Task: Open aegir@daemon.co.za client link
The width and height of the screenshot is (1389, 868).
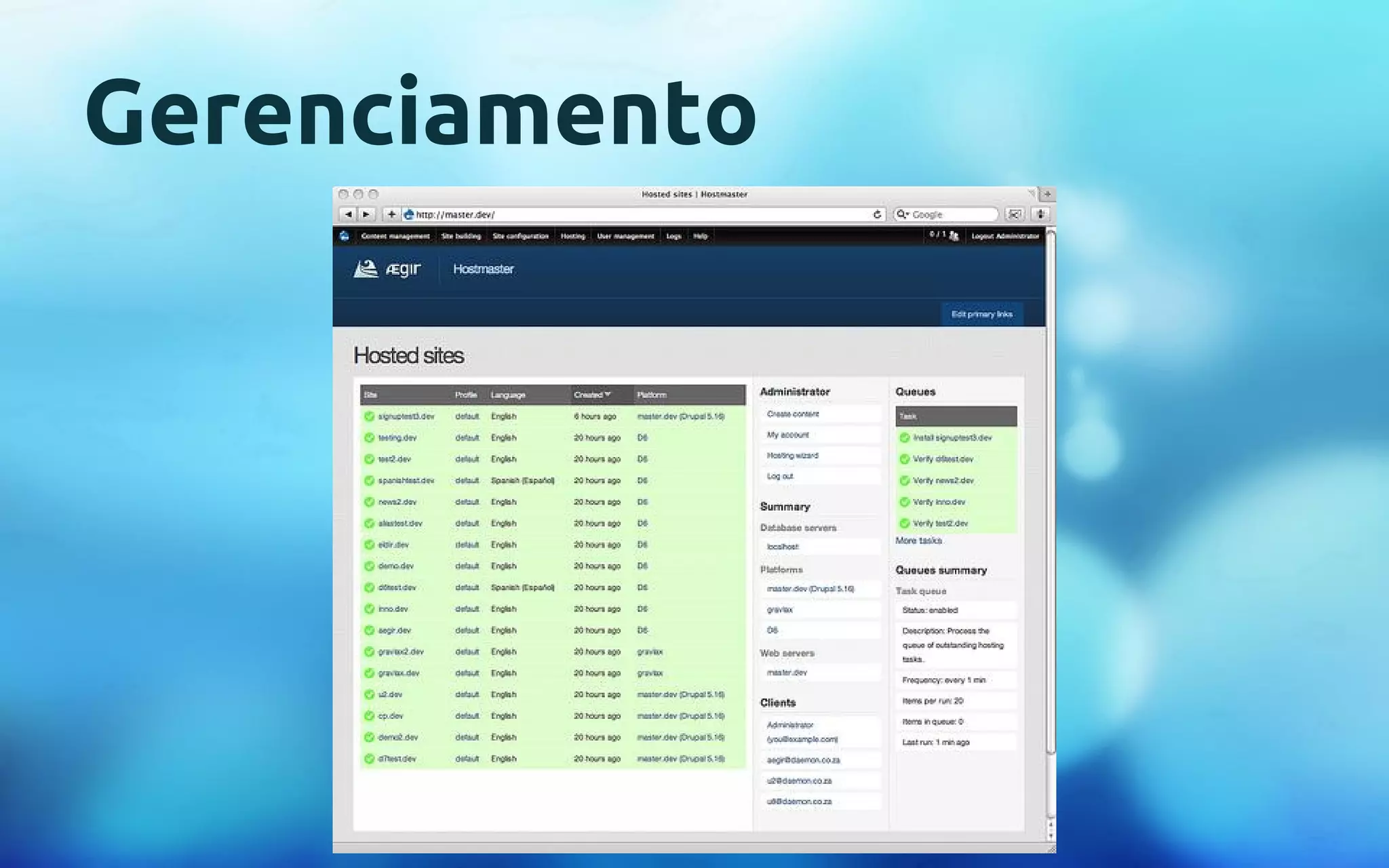Action: tap(804, 760)
